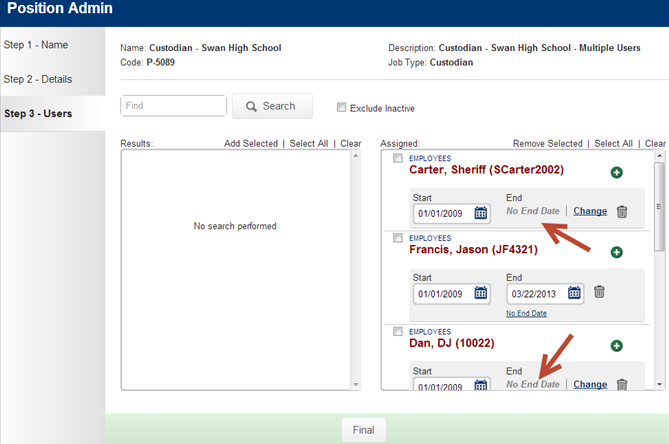Click No End Date link under Francis, Jason
Viewport: 669px width, 444px height.
pyautogui.click(x=526, y=313)
